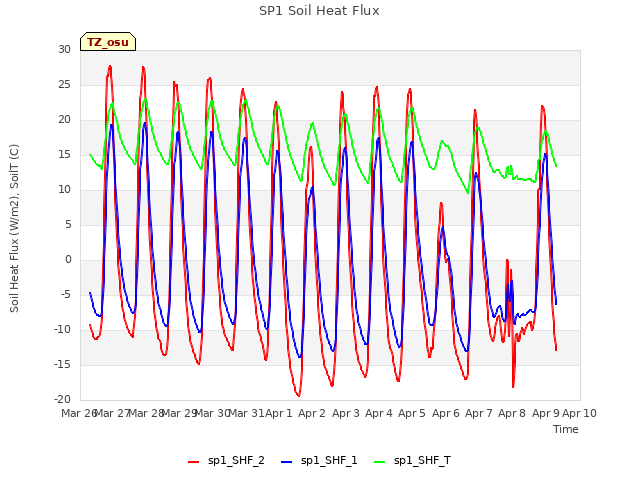Click the 10 y-axis tick label
Screen dimensions: 640x480
coord(64,190)
